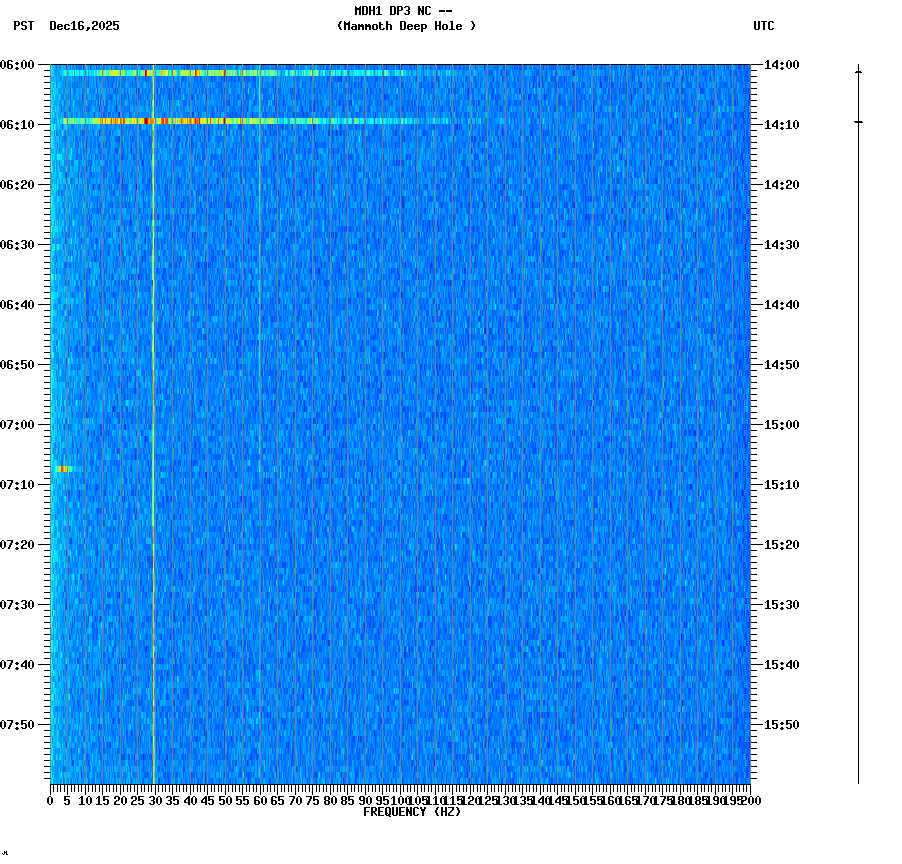Viewport: 902px width, 864px height.
Task: Click the small orange burst near 07:08
Action: (62, 467)
